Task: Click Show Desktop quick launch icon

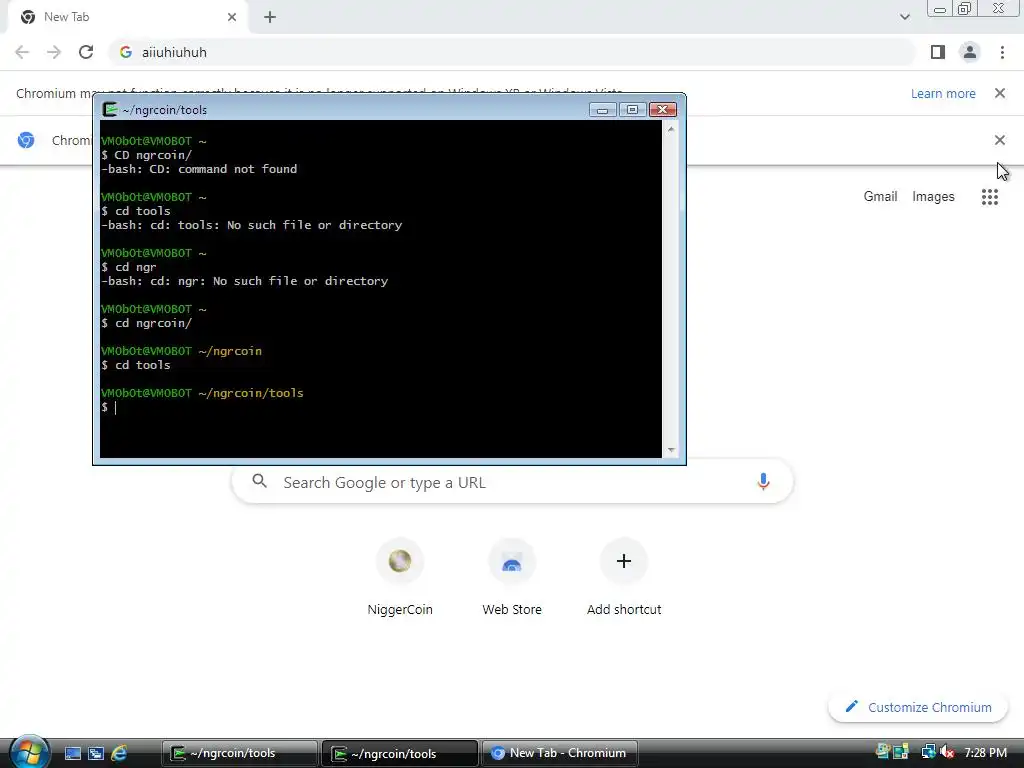Action: 73,753
